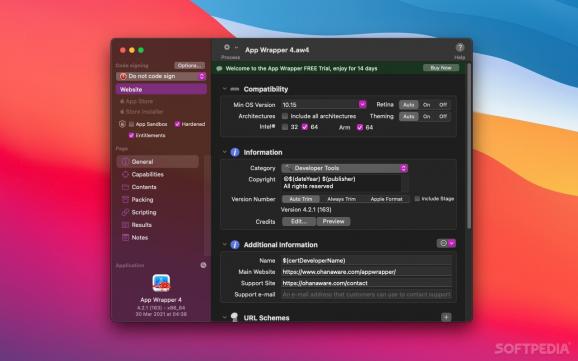Set Theming to Auto
578x361 pixels.
(408, 117)
